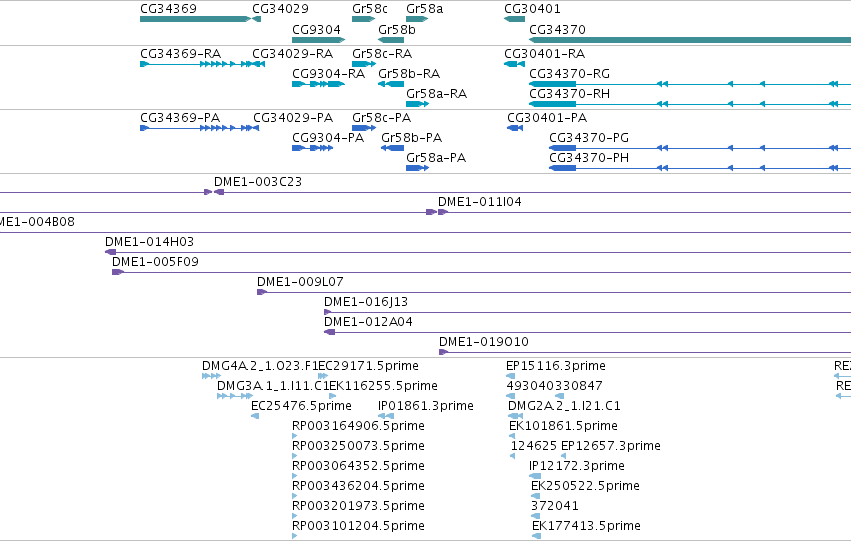Select EST EK250522.5prime
The height and width of the screenshot is (541, 851).
(536, 496)
